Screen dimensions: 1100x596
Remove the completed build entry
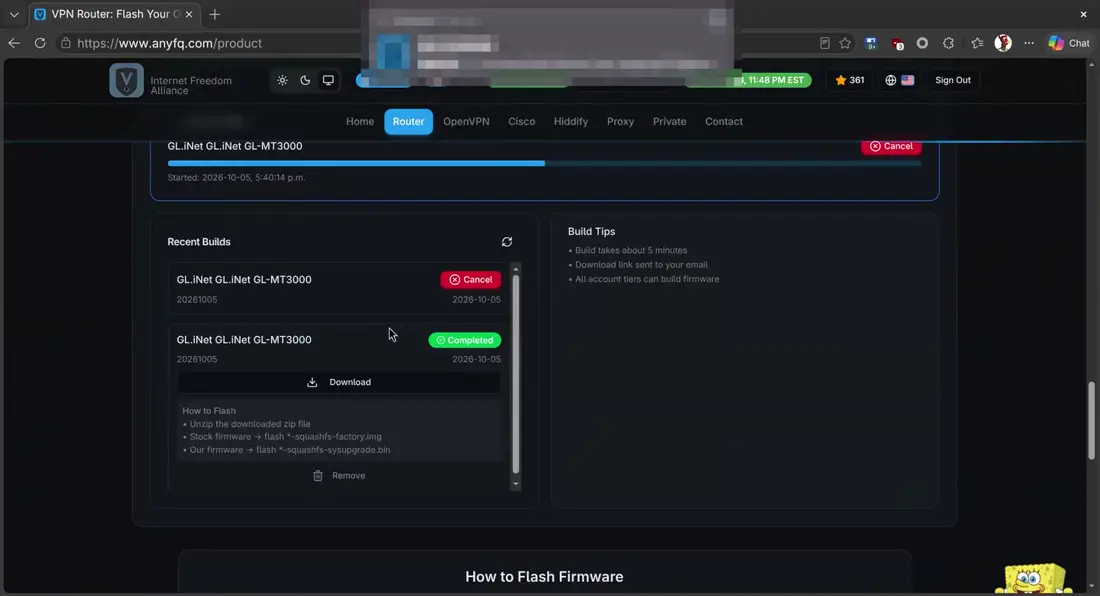pyautogui.click(x=339, y=475)
